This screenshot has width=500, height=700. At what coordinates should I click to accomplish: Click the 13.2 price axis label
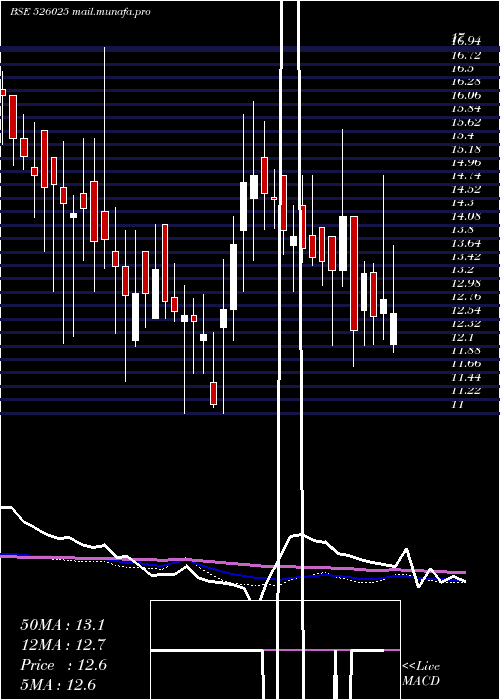463,270
